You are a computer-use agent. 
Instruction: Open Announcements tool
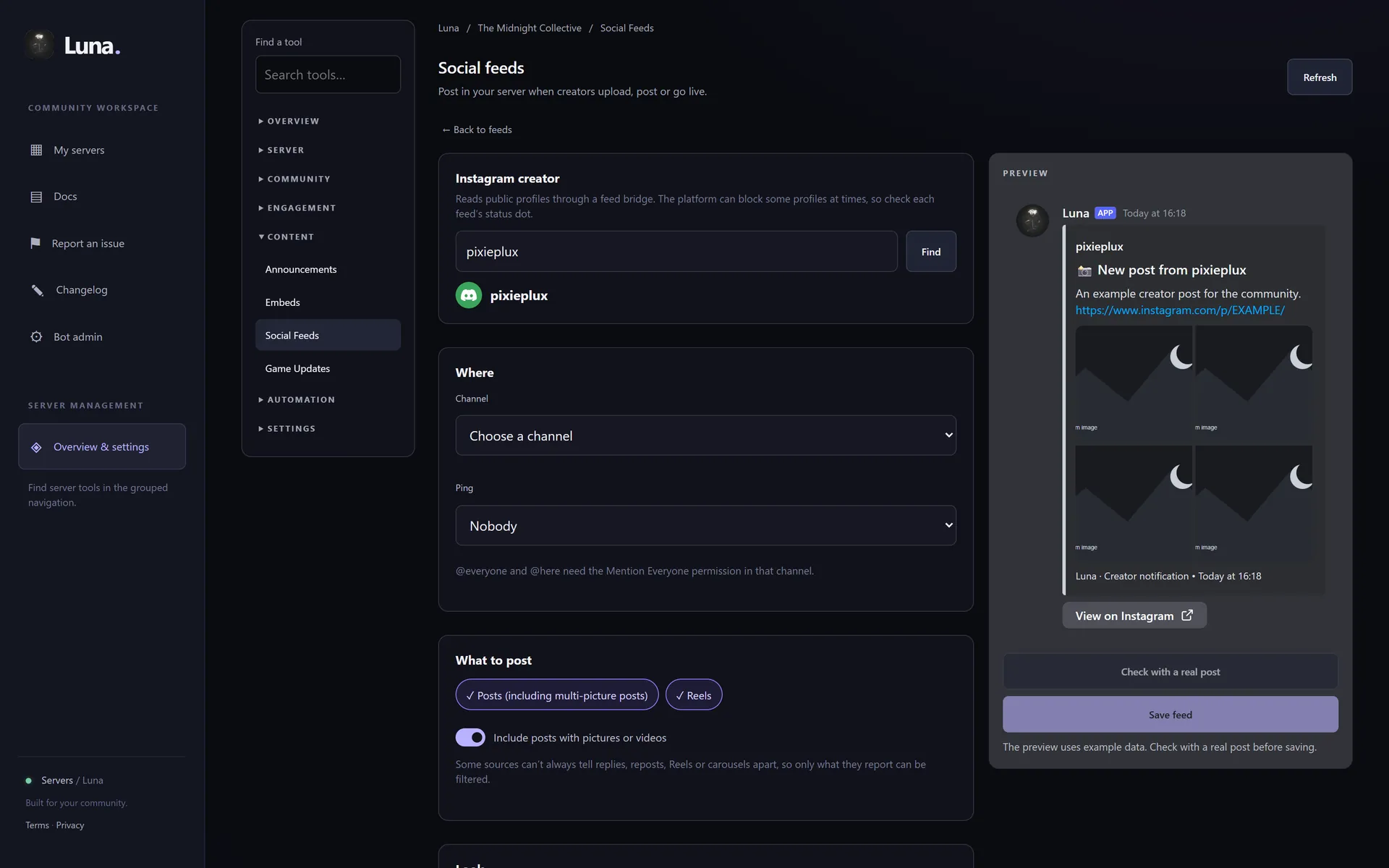(328, 269)
